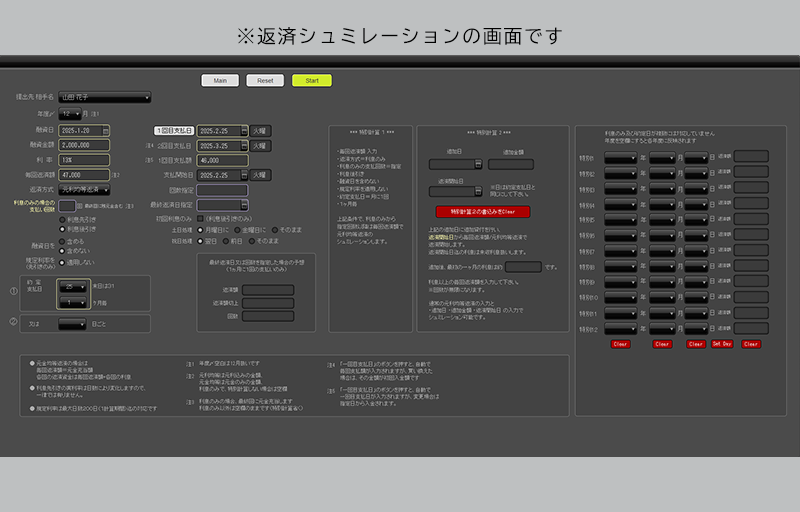This screenshot has height=512, width=800.
Task: Select 翌日 radio for 祝日処理
Action: tap(200, 241)
